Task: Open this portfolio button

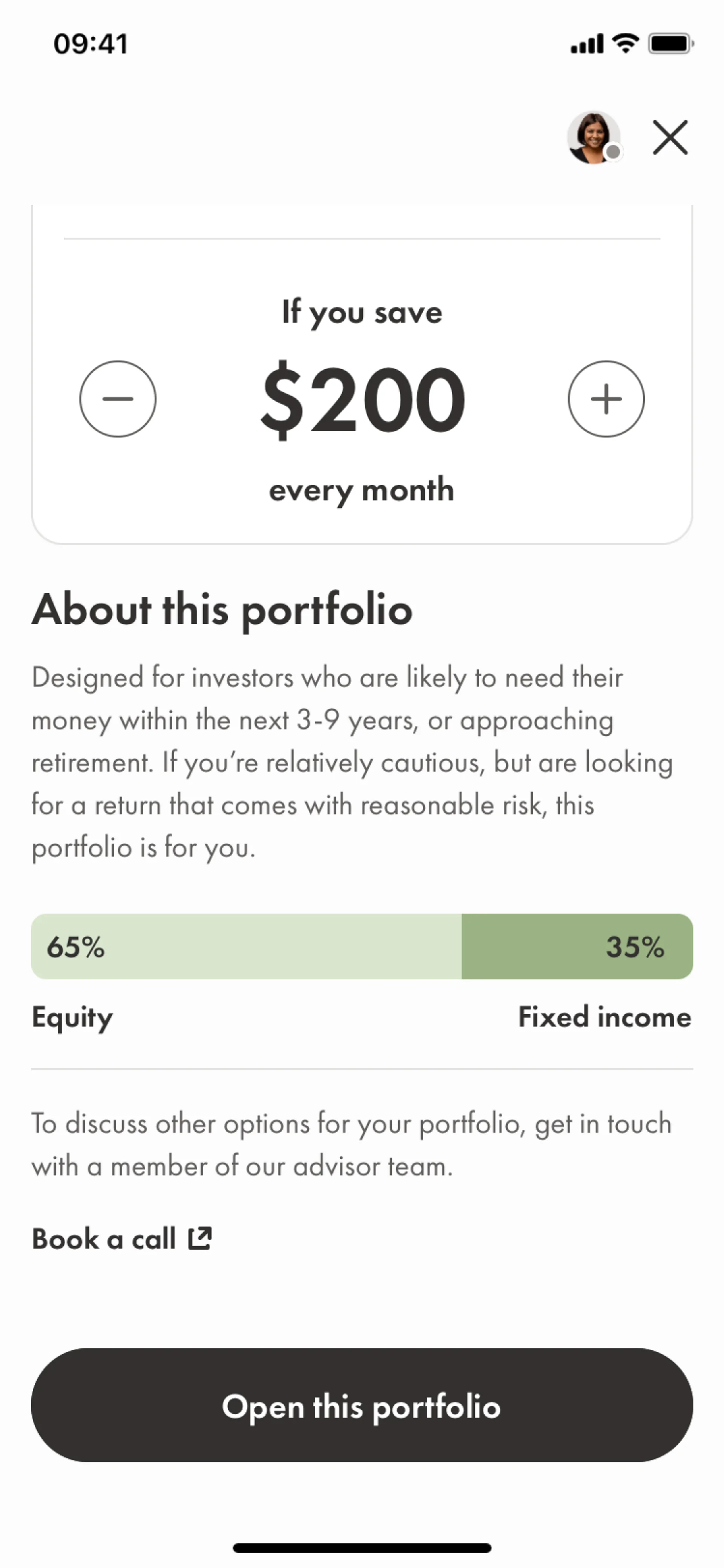Action: 362,1405
